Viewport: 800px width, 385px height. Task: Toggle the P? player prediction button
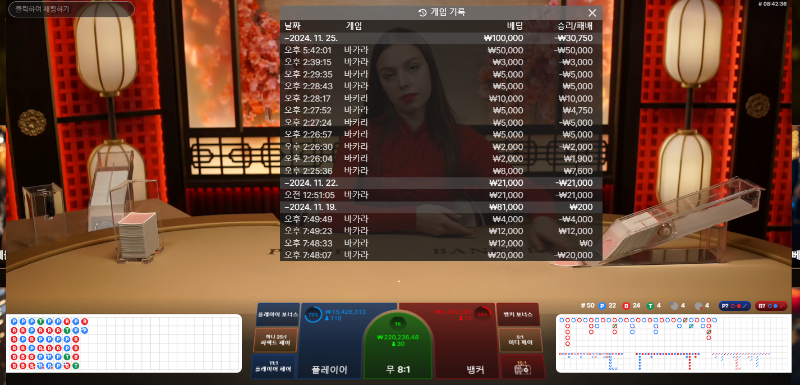click(x=735, y=306)
